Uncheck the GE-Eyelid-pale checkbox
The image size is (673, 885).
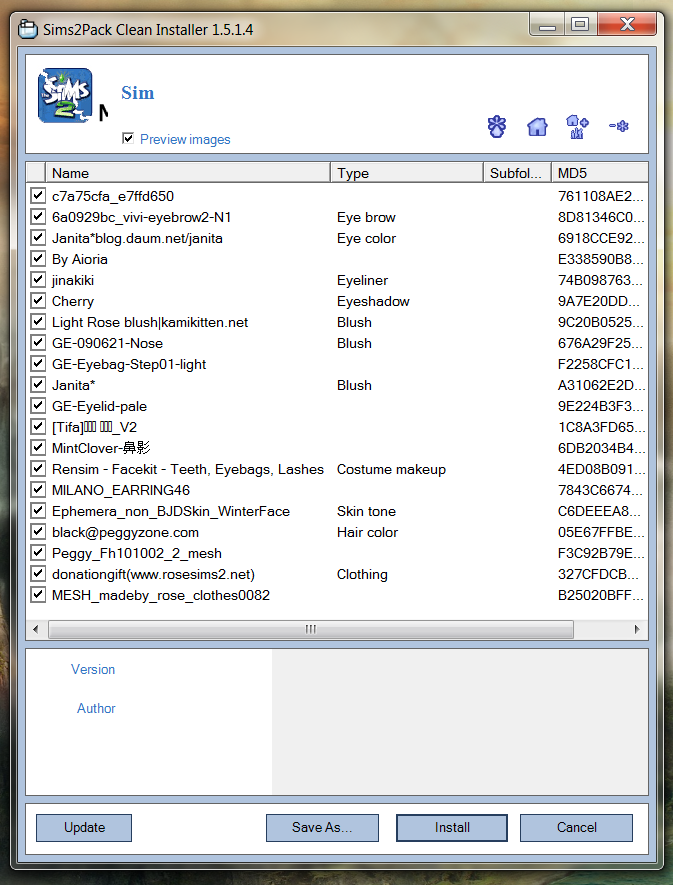coord(38,405)
